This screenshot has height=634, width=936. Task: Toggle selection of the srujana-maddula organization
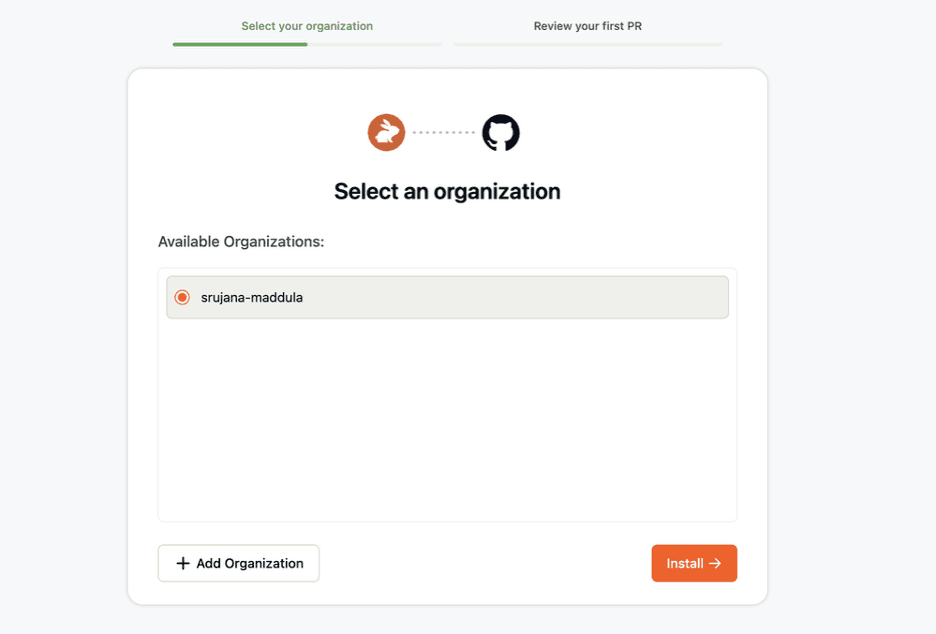tap(447, 297)
